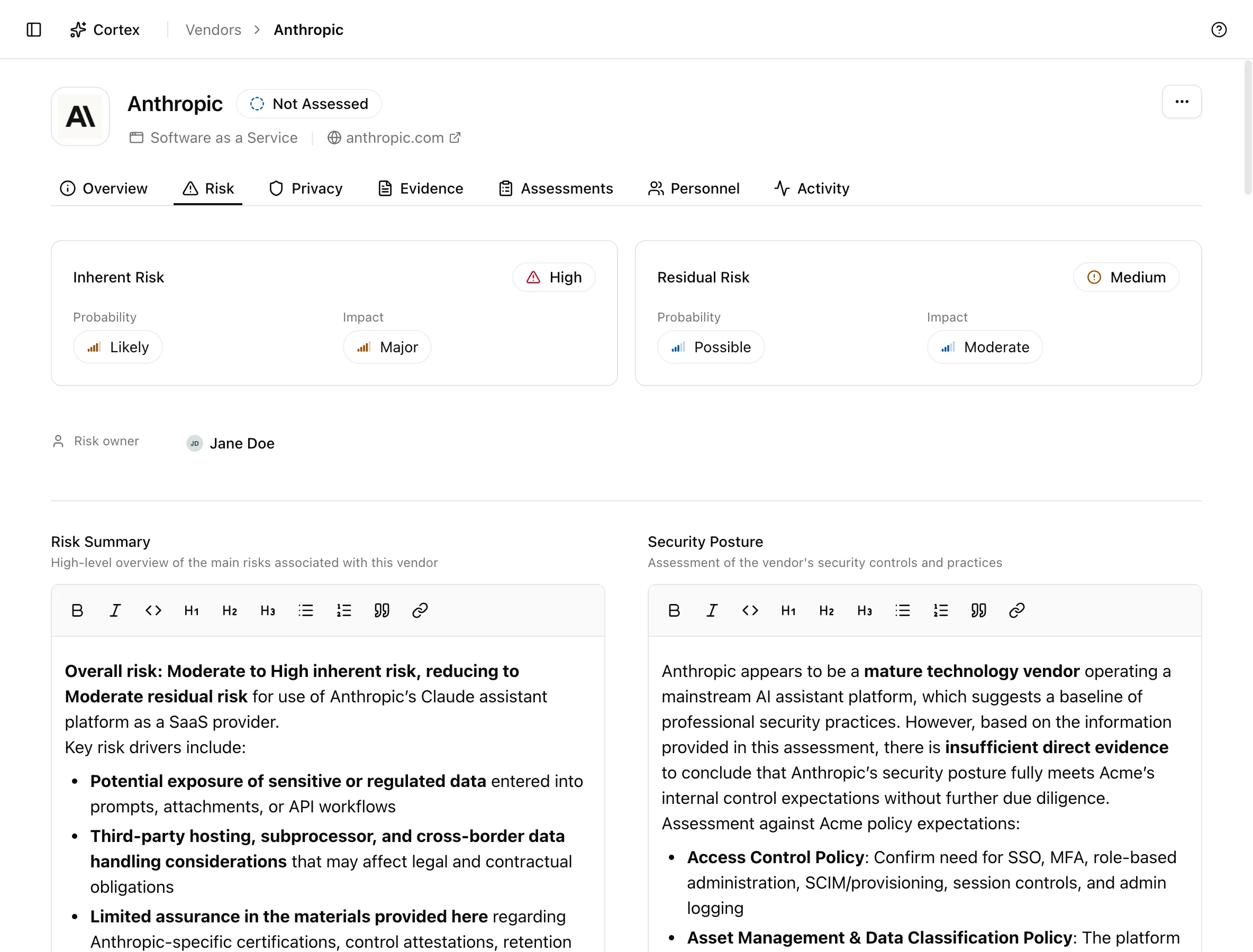
Task: Apply H1 heading in Risk Summary editor
Action: [191, 610]
